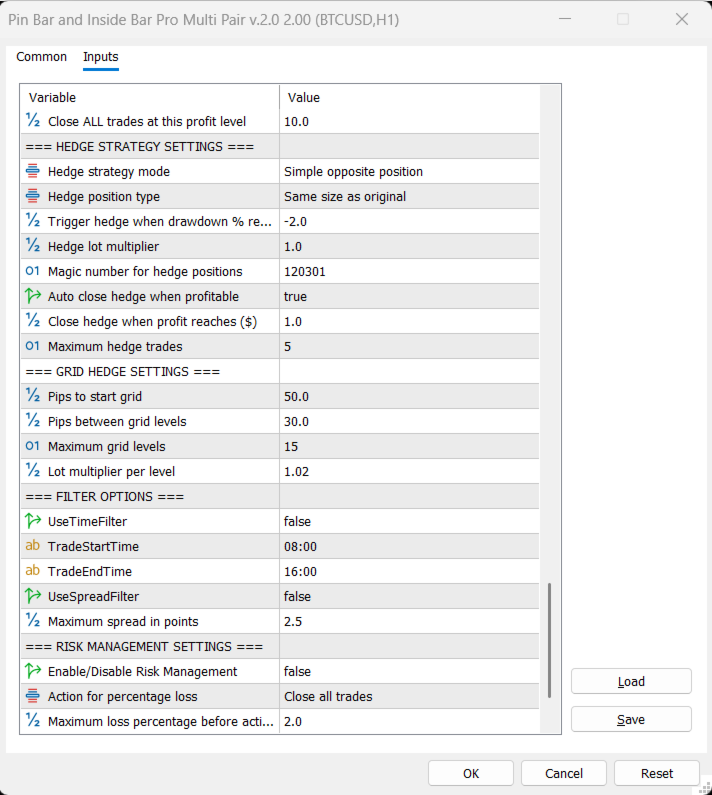Click the icon beside Pips to start grid
The height and width of the screenshot is (795, 712).
point(32,397)
